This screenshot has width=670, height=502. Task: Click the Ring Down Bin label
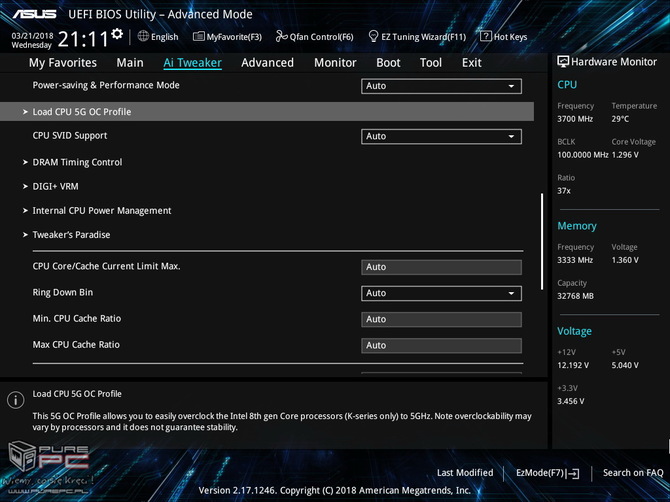(63, 293)
